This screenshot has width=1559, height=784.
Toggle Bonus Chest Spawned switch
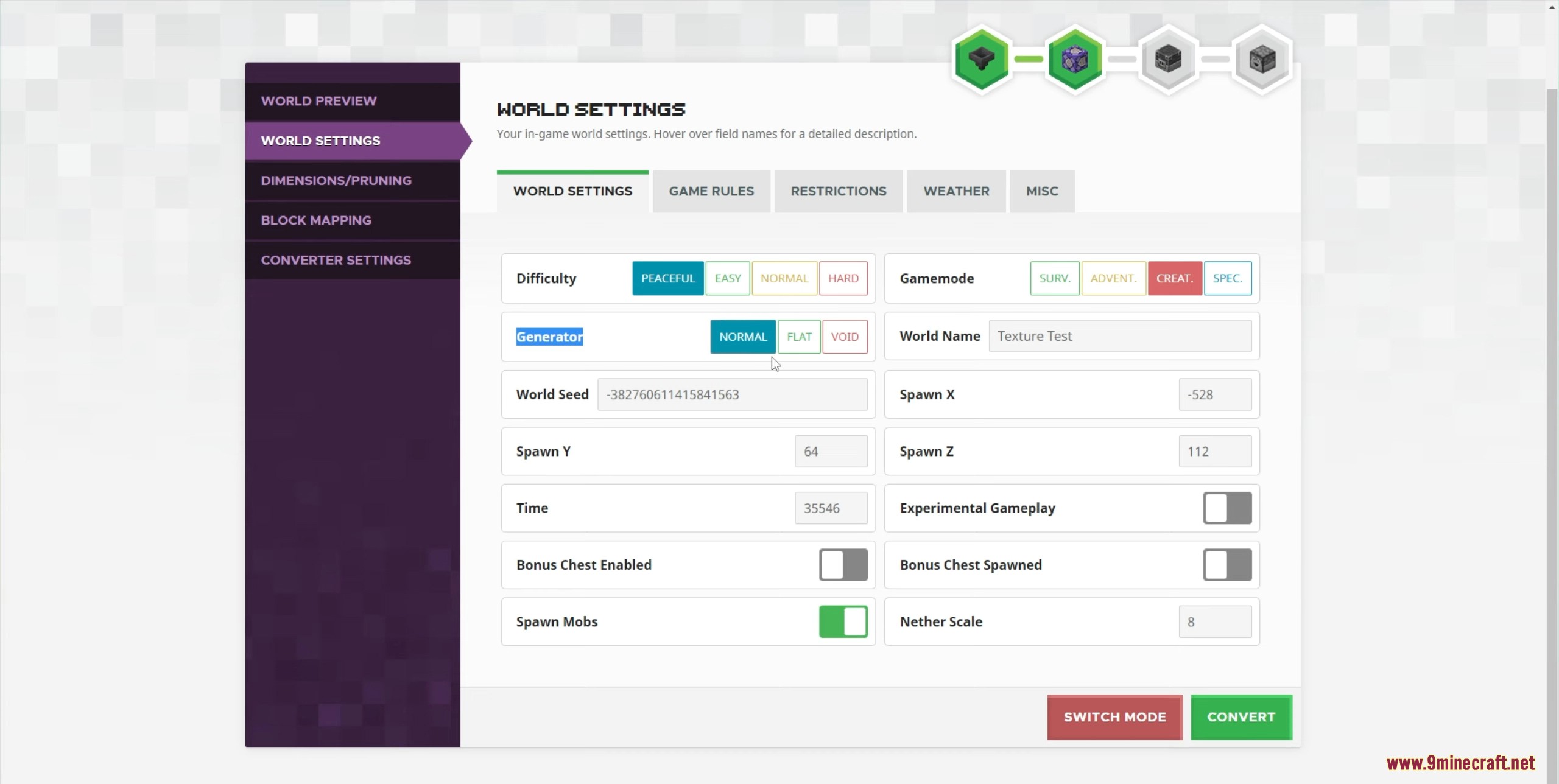pos(1227,565)
